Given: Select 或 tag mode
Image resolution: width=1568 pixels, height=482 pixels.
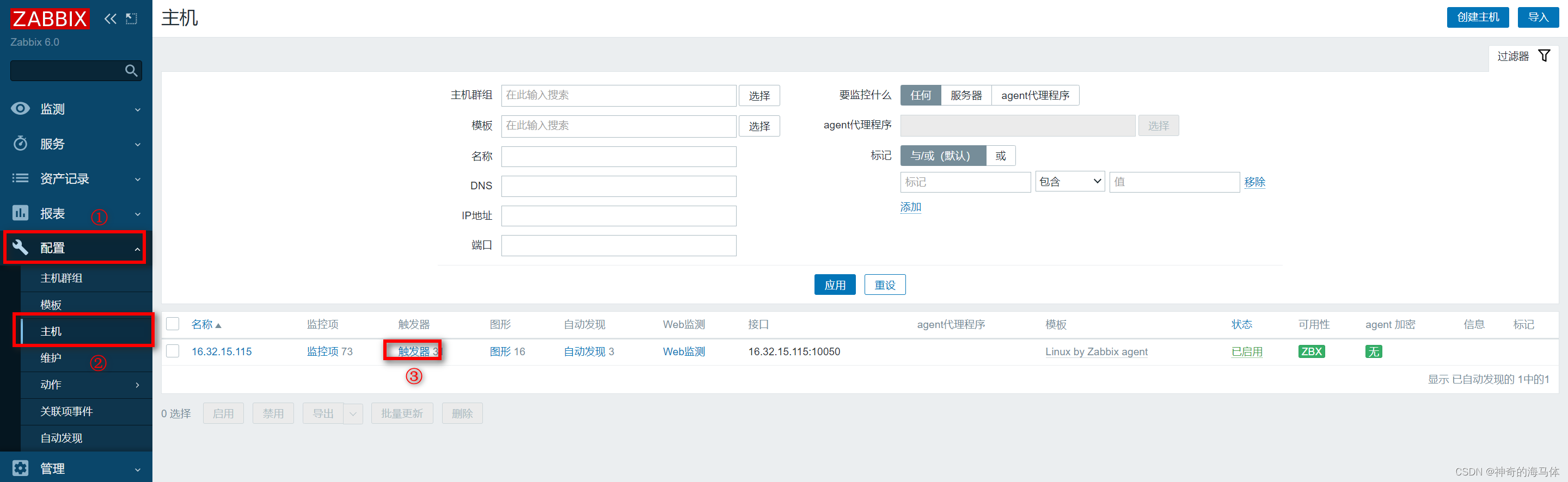Looking at the screenshot, I should (x=1000, y=156).
